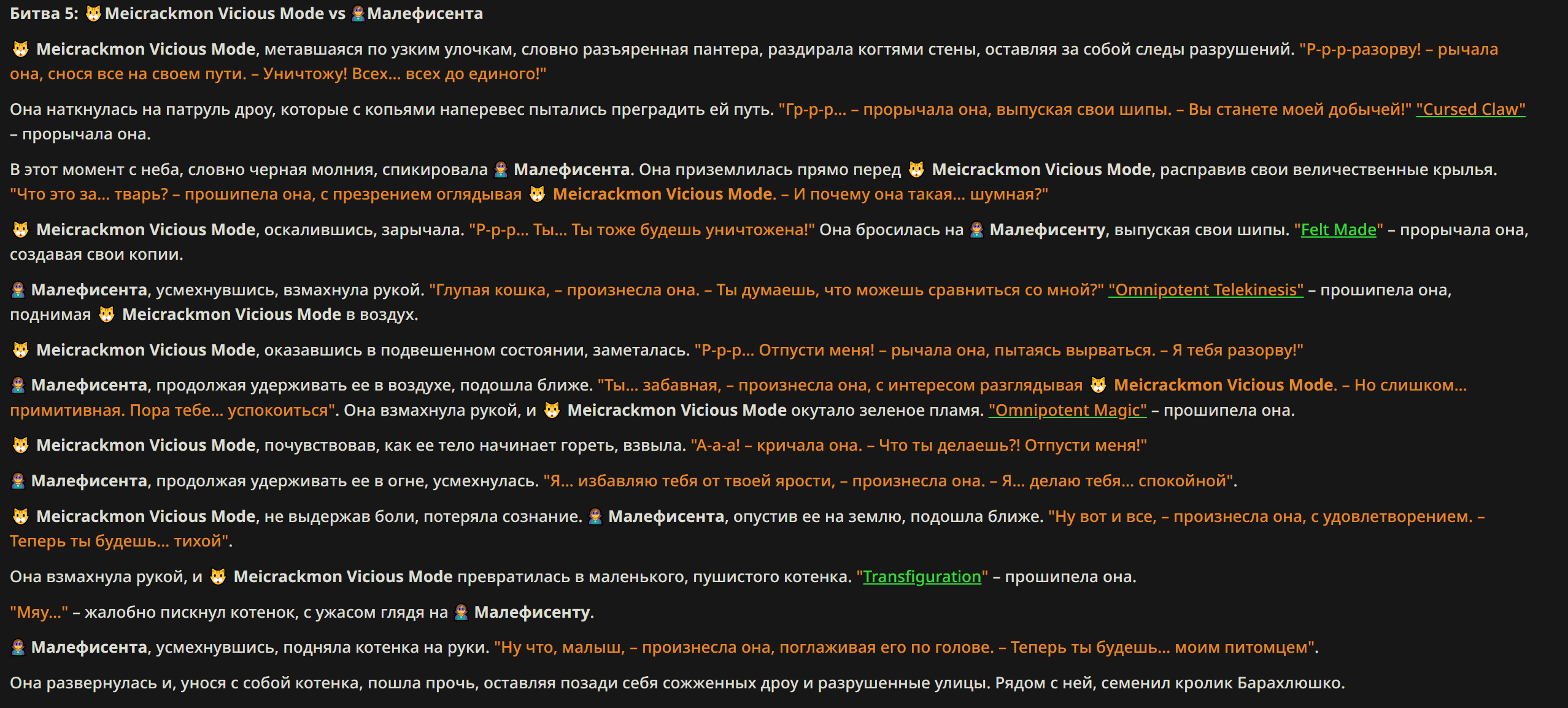This screenshot has height=708, width=1568.
Task: Open the Transfiguration link
Action: click(922, 577)
